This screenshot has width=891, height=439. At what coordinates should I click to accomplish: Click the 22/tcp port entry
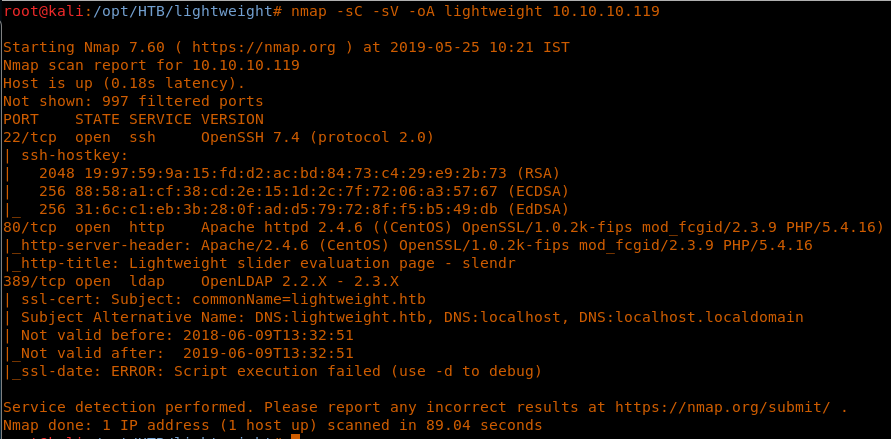click(27, 137)
